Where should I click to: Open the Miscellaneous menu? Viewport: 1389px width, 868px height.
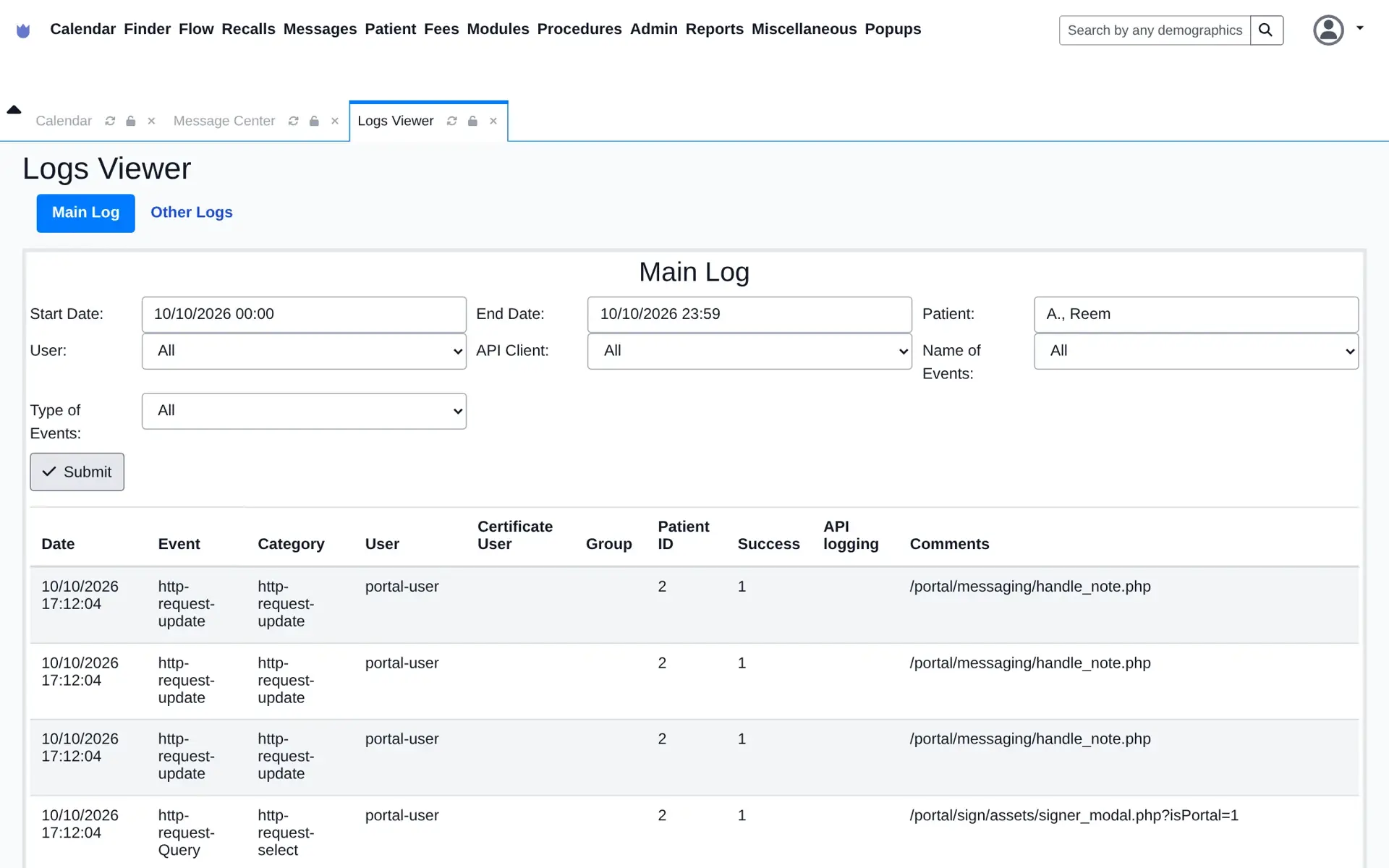[804, 29]
